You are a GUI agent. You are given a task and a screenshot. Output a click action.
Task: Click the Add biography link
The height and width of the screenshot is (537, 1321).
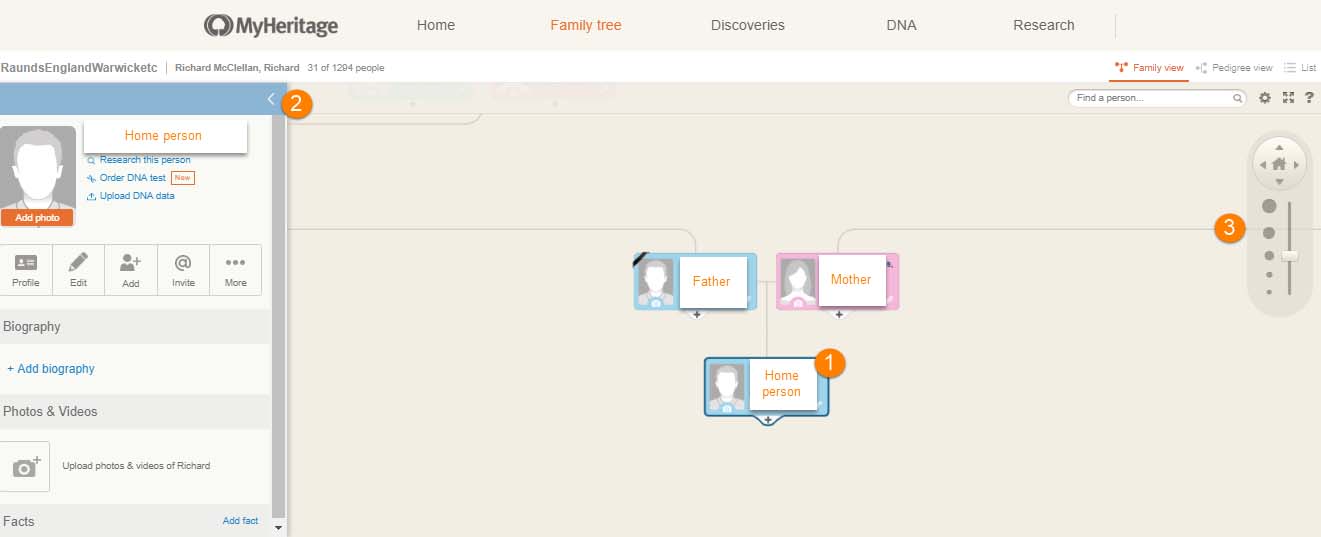[x=51, y=369]
